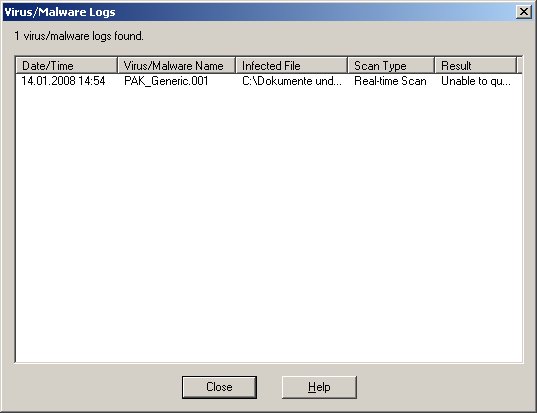Screen dimensions: 537x413
Task: Click the PAK_Generic.001 malware name cell
Action: click(166, 81)
